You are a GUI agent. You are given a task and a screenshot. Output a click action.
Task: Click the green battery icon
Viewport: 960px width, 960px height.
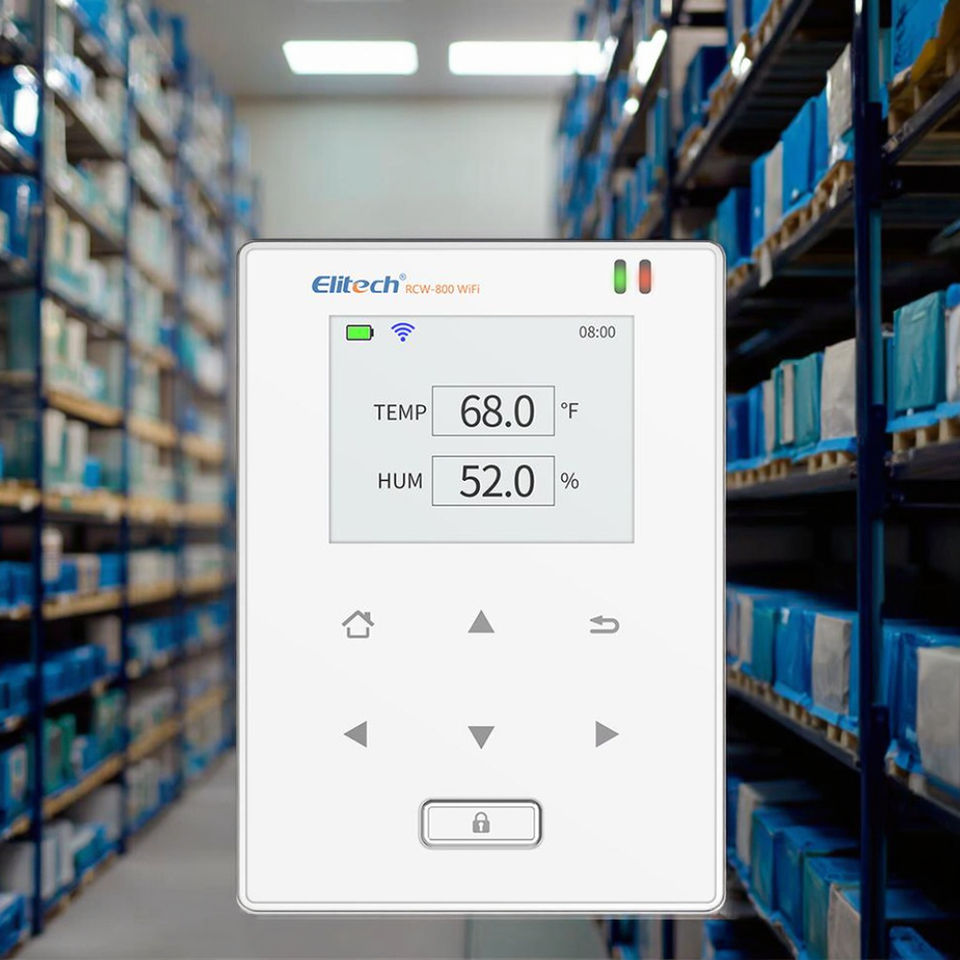coord(360,332)
